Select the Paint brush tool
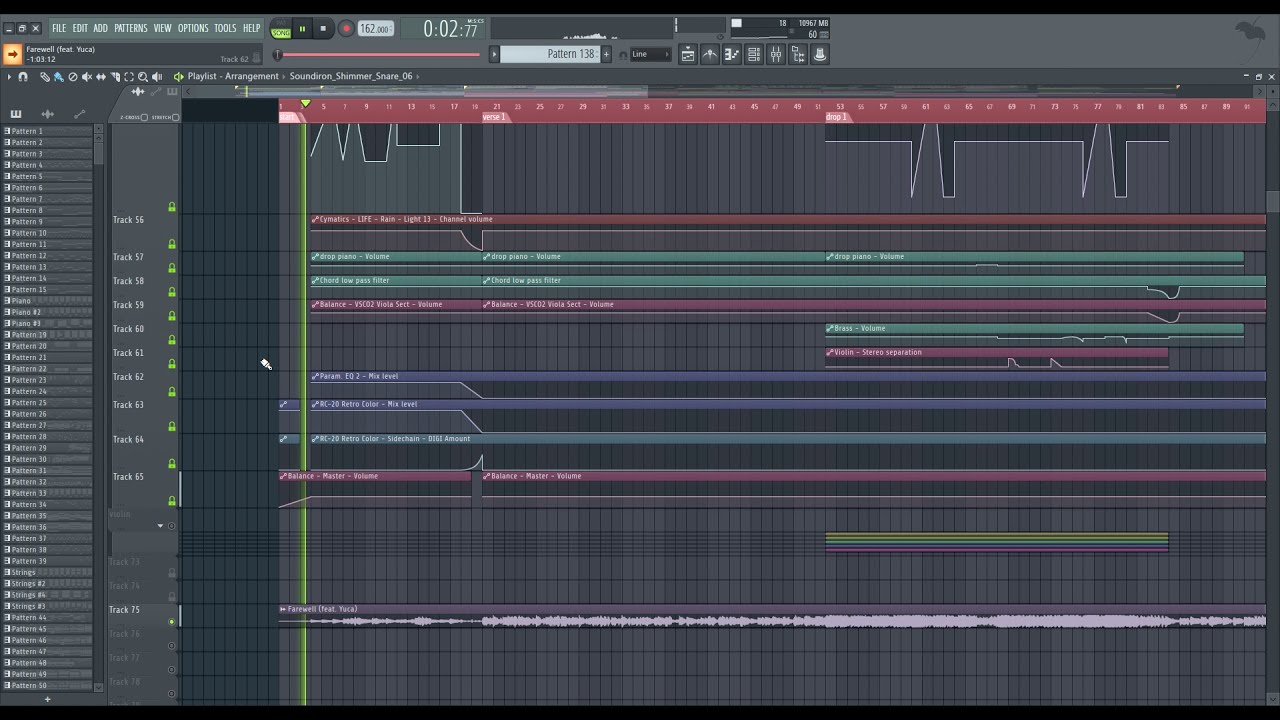1280x720 pixels. [x=59, y=77]
